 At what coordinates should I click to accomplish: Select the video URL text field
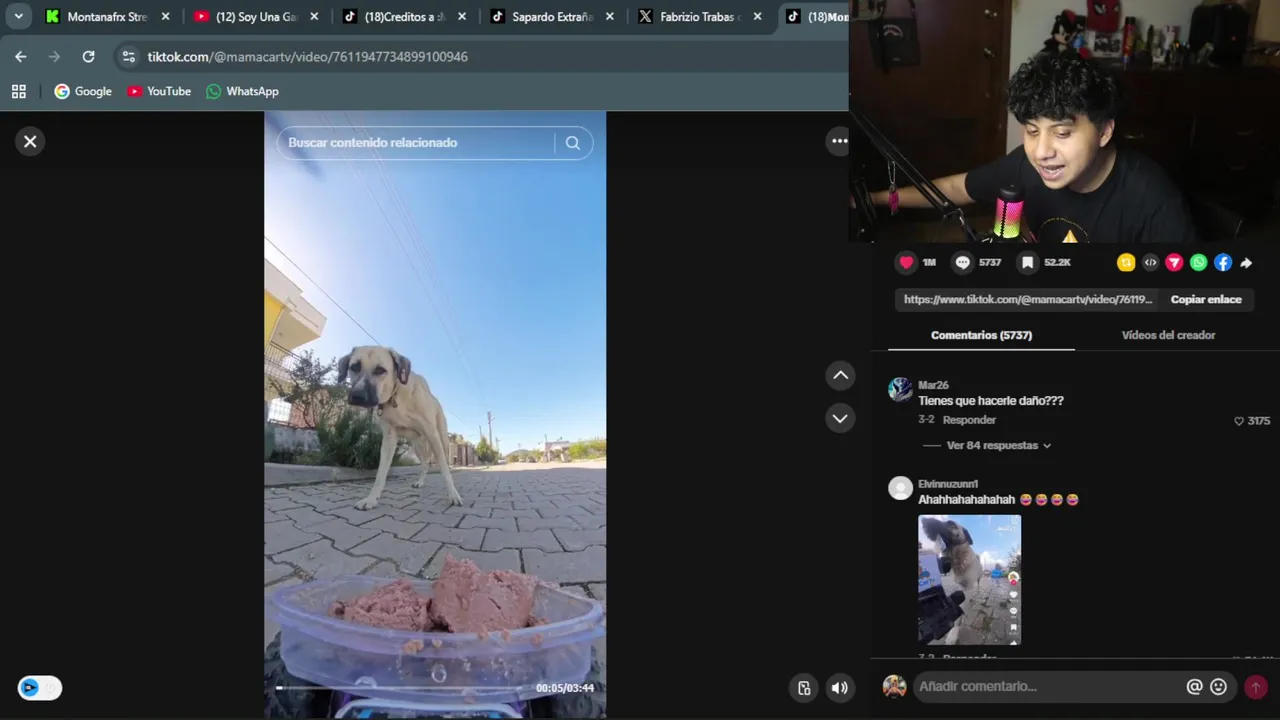(1028, 299)
